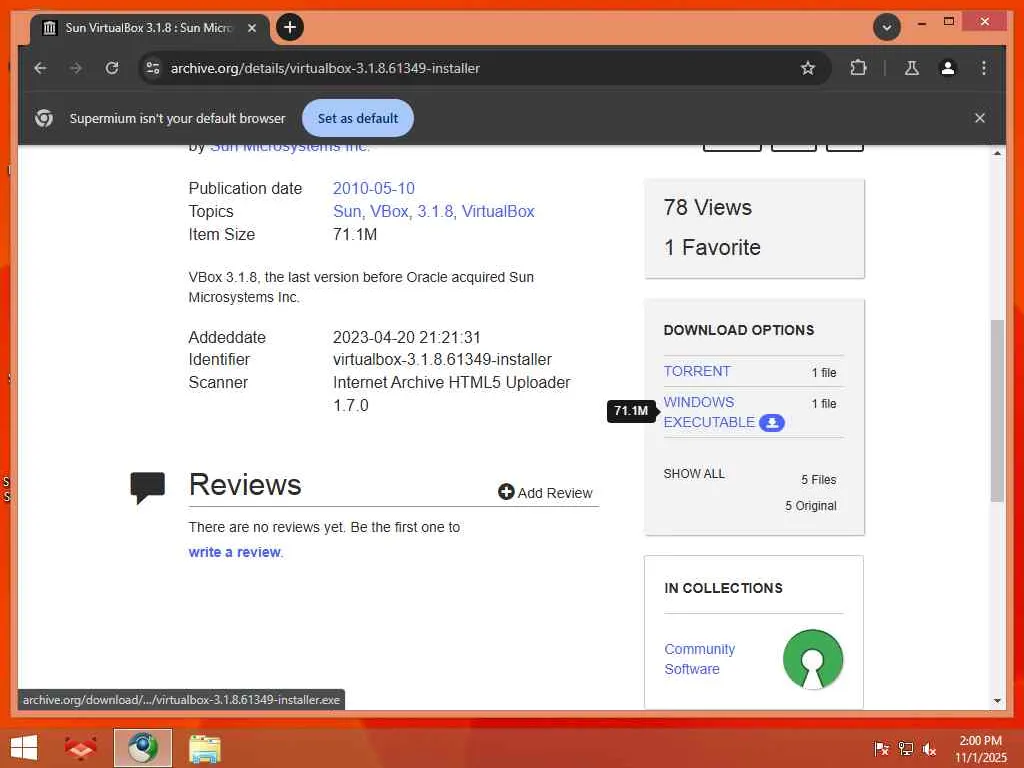Image resolution: width=1024 pixels, height=768 pixels.
Task: Click the blue download icon beside EXECUTABLE
Action: [772, 423]
